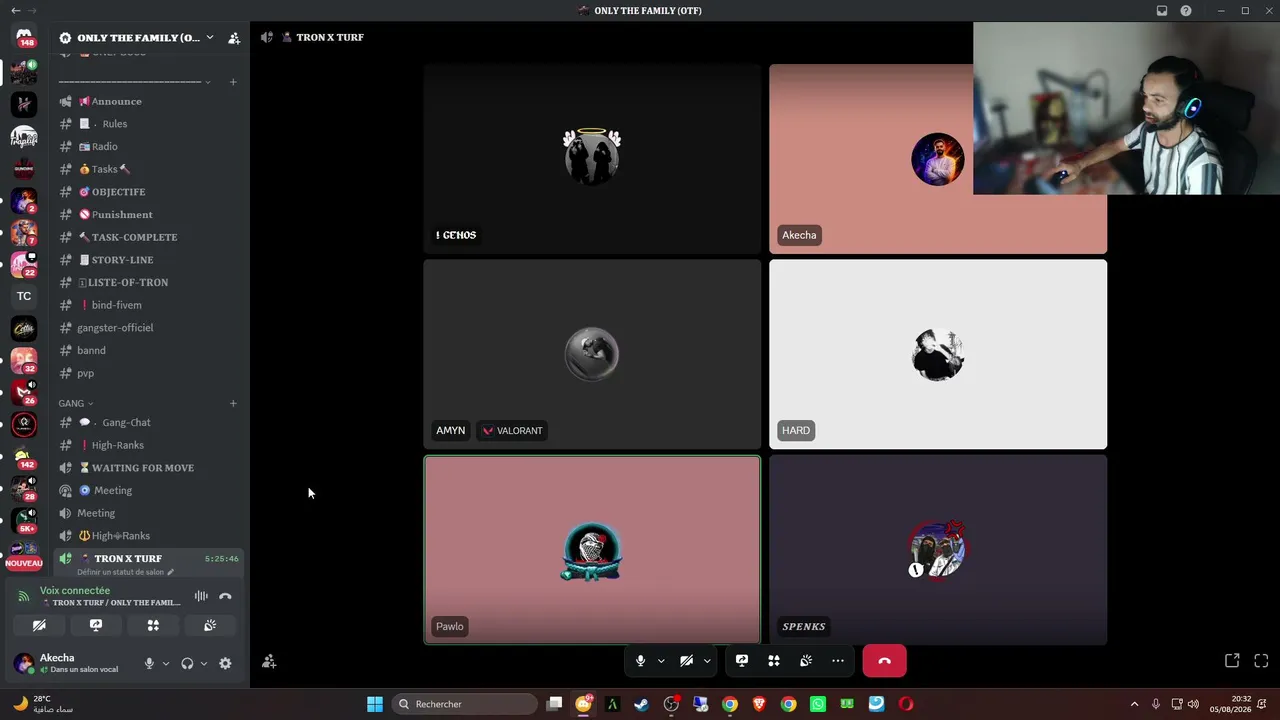The height and width of the screenshot is (720, 1280).
Task: Open the bind-fivem channel
Action: 148,305
